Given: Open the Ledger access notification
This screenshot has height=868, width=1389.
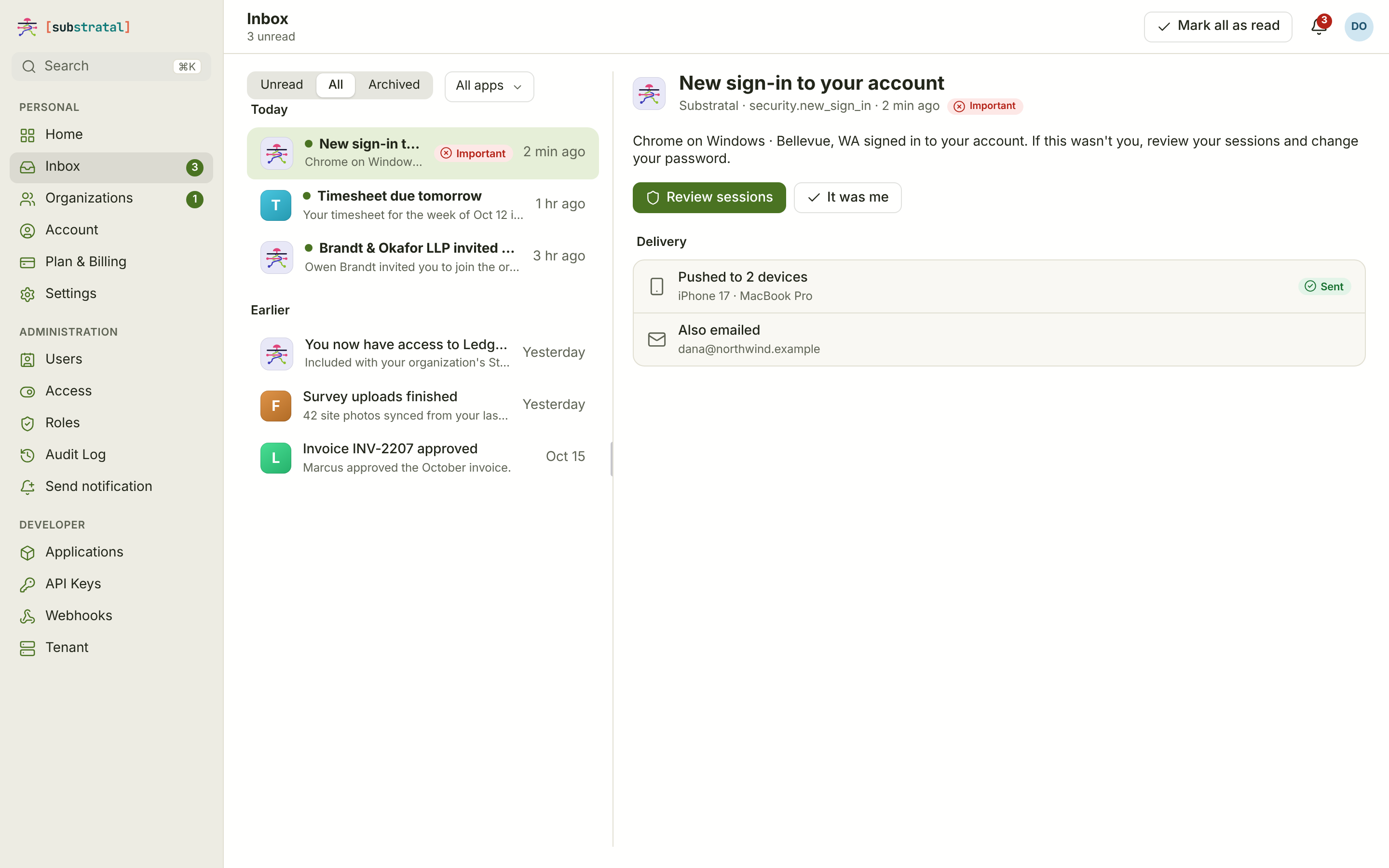Looking at the screenshot, I should pos(422,353).
